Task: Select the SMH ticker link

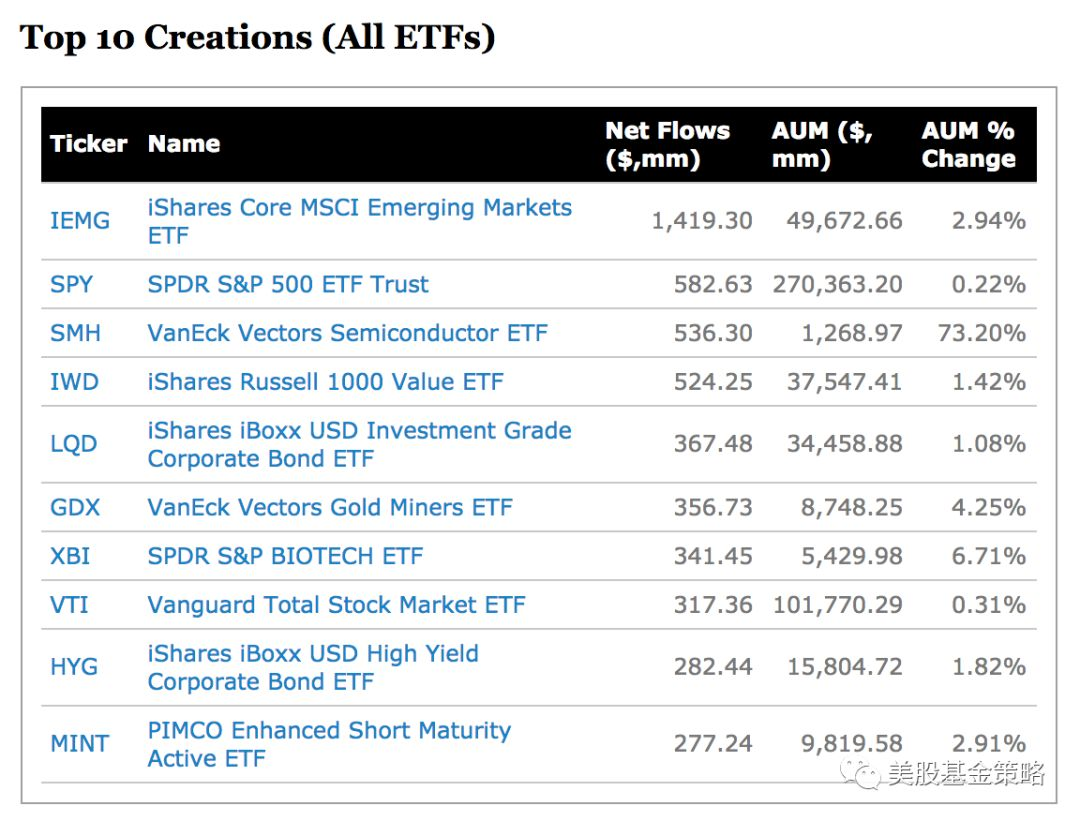Action: (75, 333)
